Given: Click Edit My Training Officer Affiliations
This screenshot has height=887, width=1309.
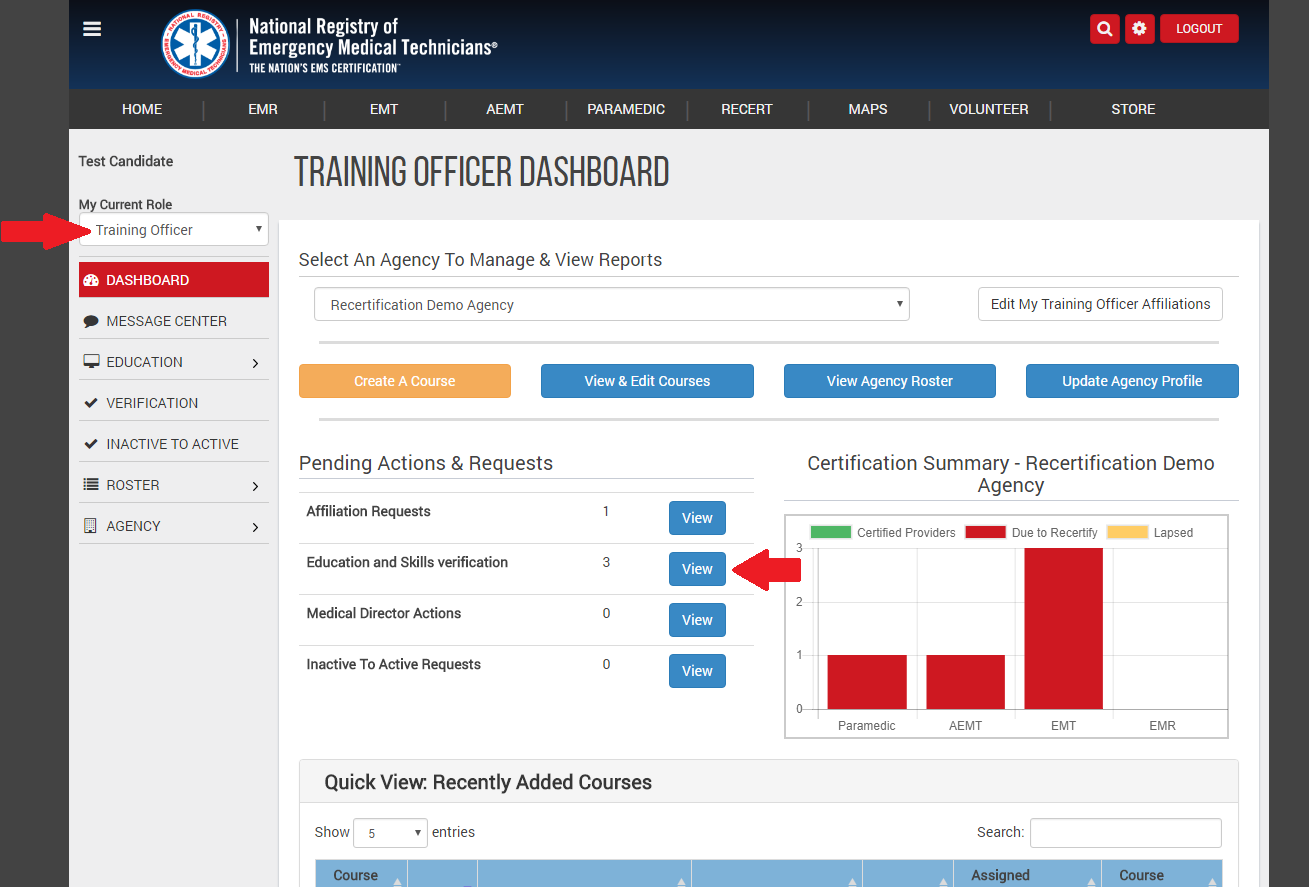Looking at the screenshot, I should (1100, 304).
